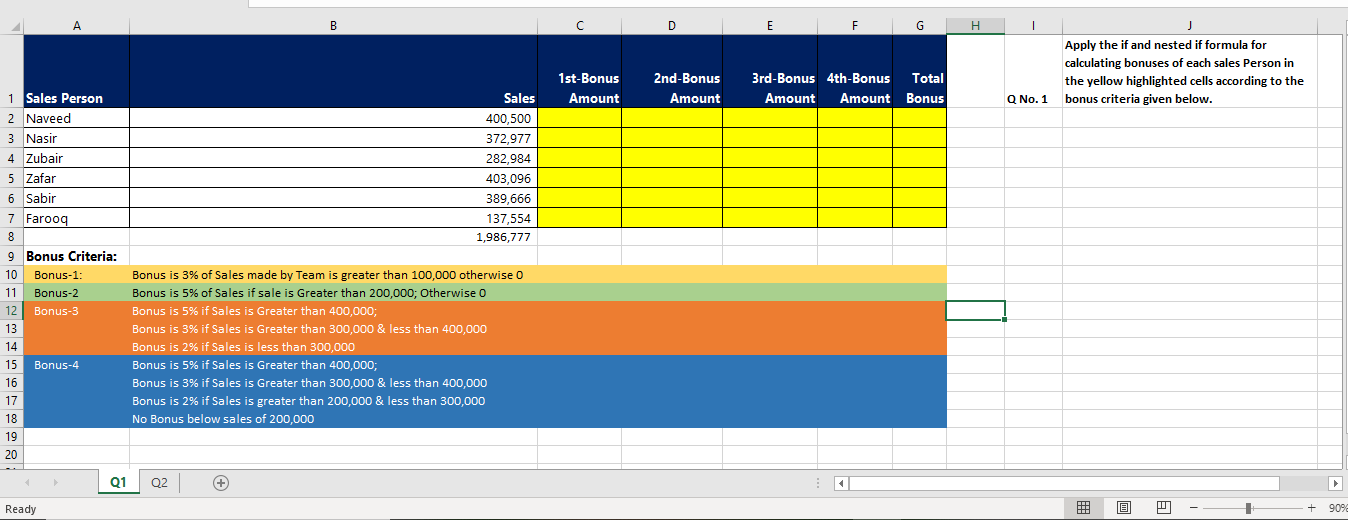
Task: Select column A header
Action: coord(76,26)
